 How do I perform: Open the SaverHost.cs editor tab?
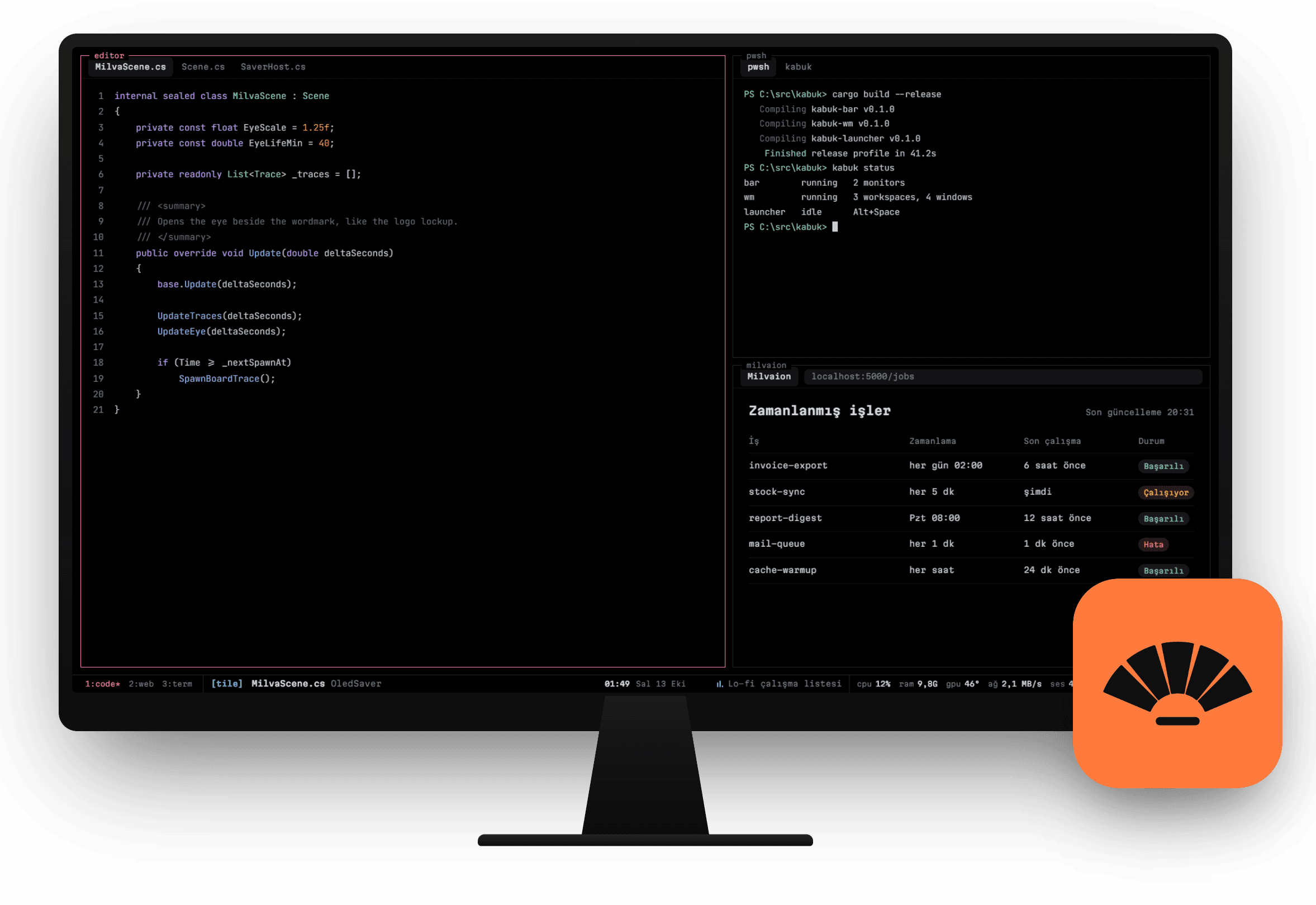pyautogui.click(x=273, y=67)
